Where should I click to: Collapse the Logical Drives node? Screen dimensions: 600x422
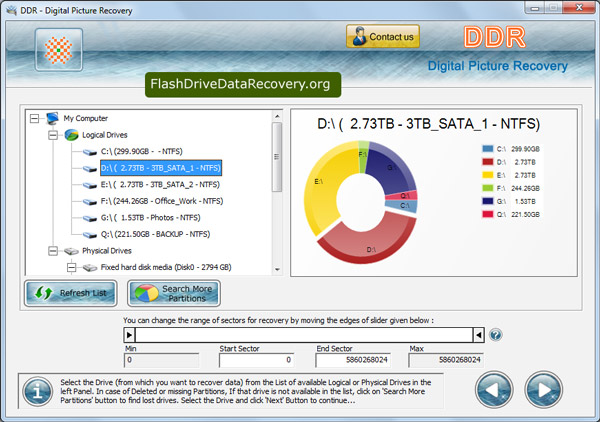[53, 135]
